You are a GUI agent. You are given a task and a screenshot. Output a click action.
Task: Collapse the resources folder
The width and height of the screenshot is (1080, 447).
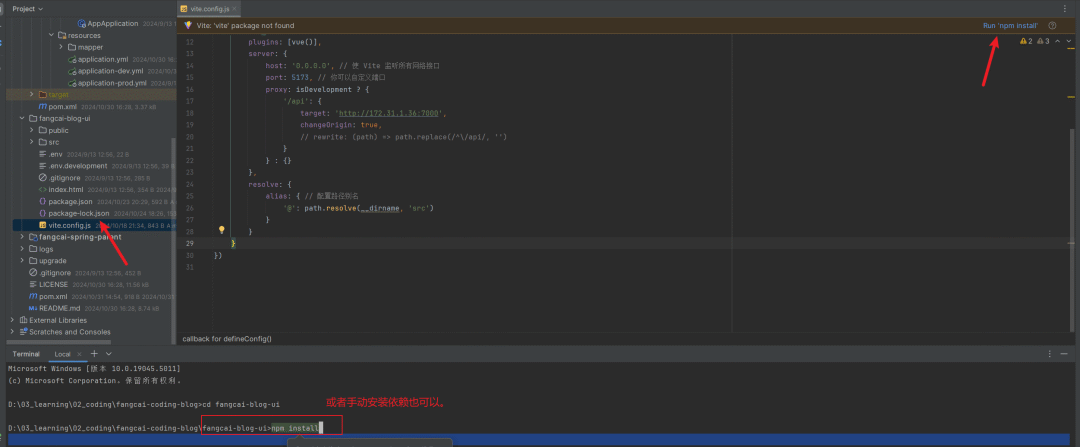point(51,35)
